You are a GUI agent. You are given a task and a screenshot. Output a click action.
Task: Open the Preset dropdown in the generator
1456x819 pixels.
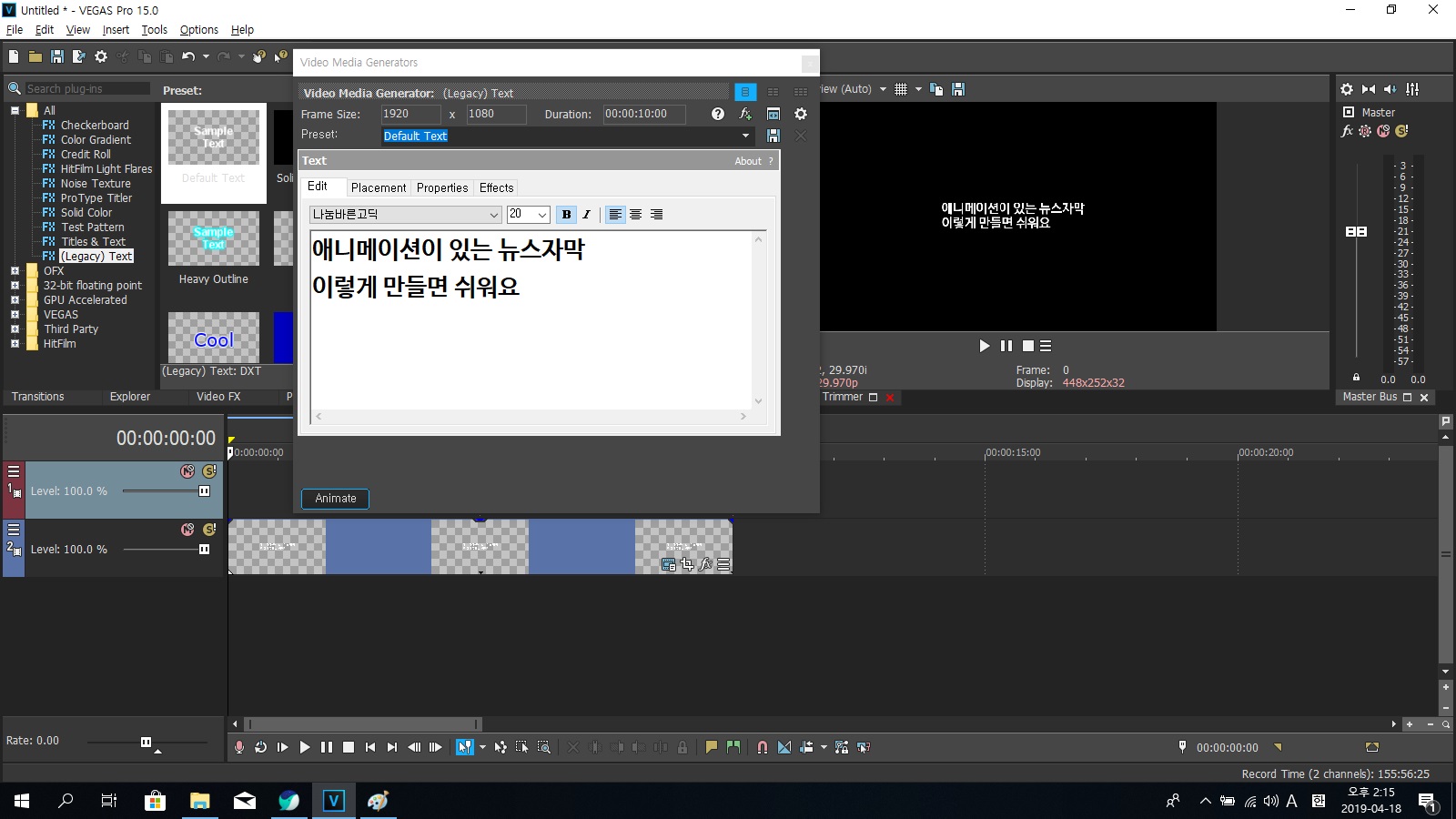pyautogui.click(x=745, y=136)
